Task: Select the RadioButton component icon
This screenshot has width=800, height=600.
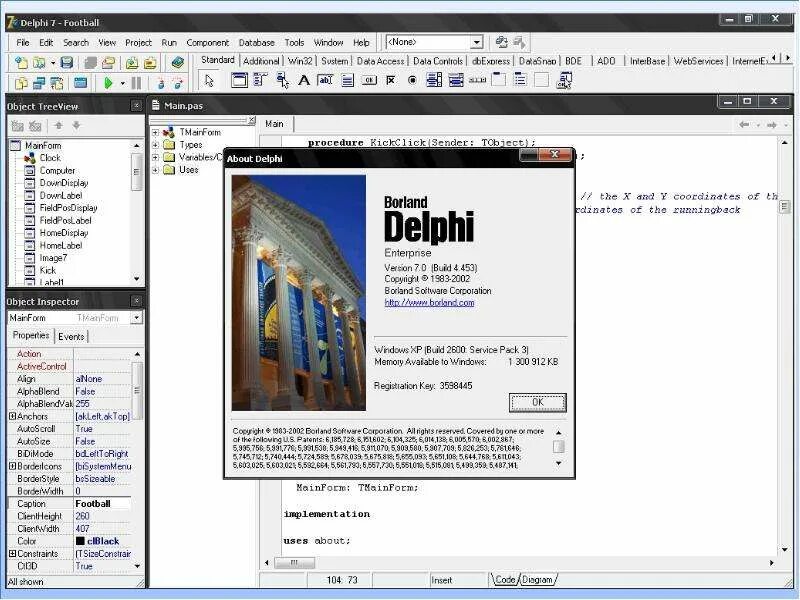Action: tap(412, 80)
